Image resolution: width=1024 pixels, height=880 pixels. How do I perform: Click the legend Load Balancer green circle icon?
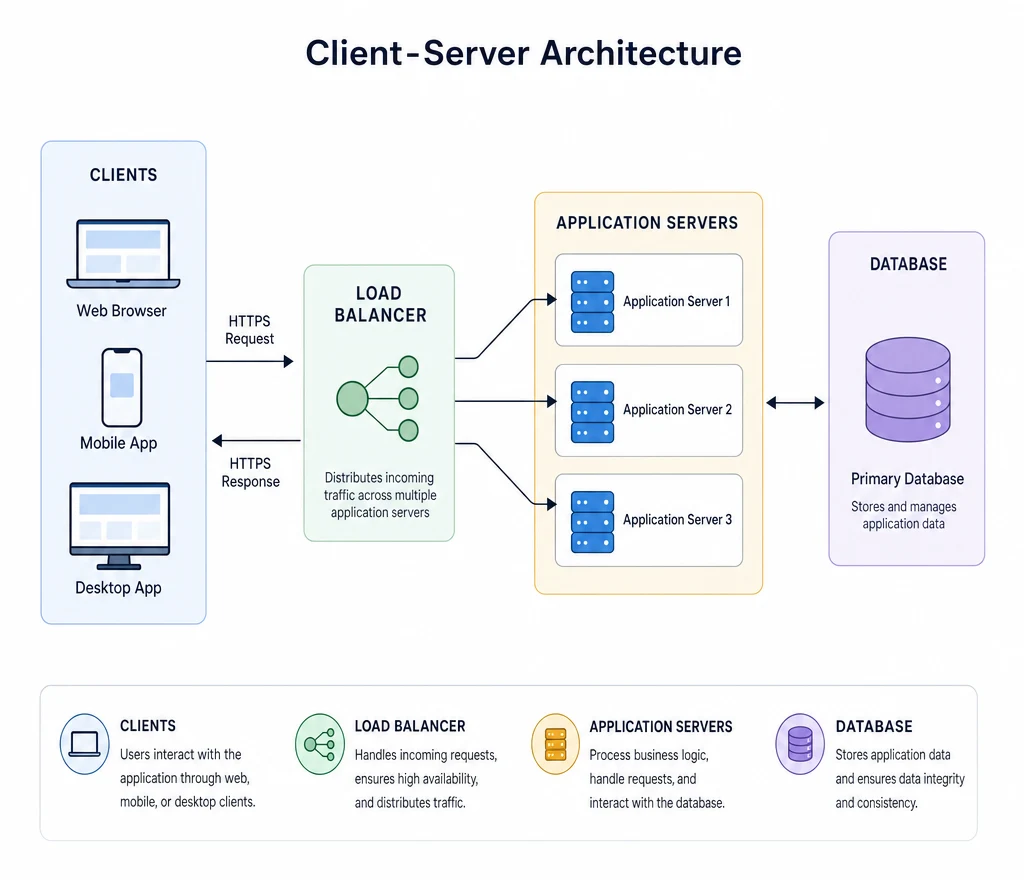[319, 744]
